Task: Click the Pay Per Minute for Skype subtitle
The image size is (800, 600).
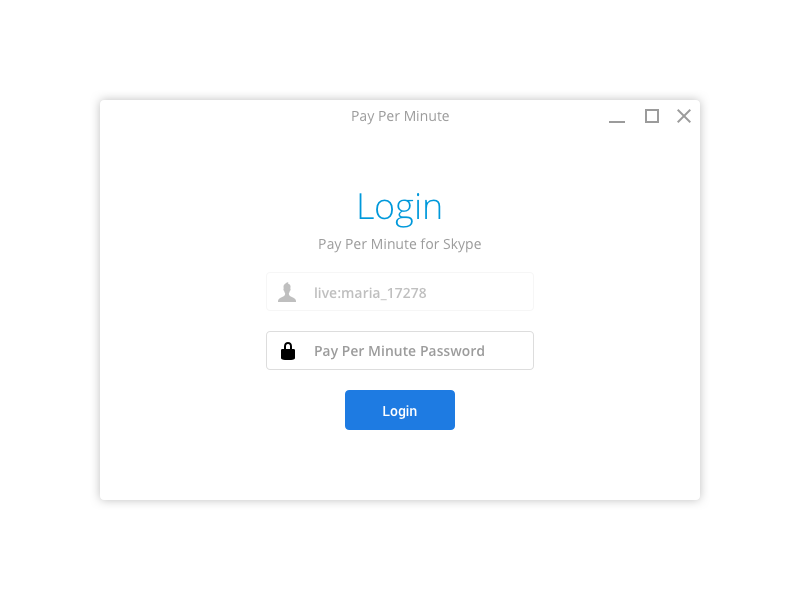Action: tap(399, 244)
